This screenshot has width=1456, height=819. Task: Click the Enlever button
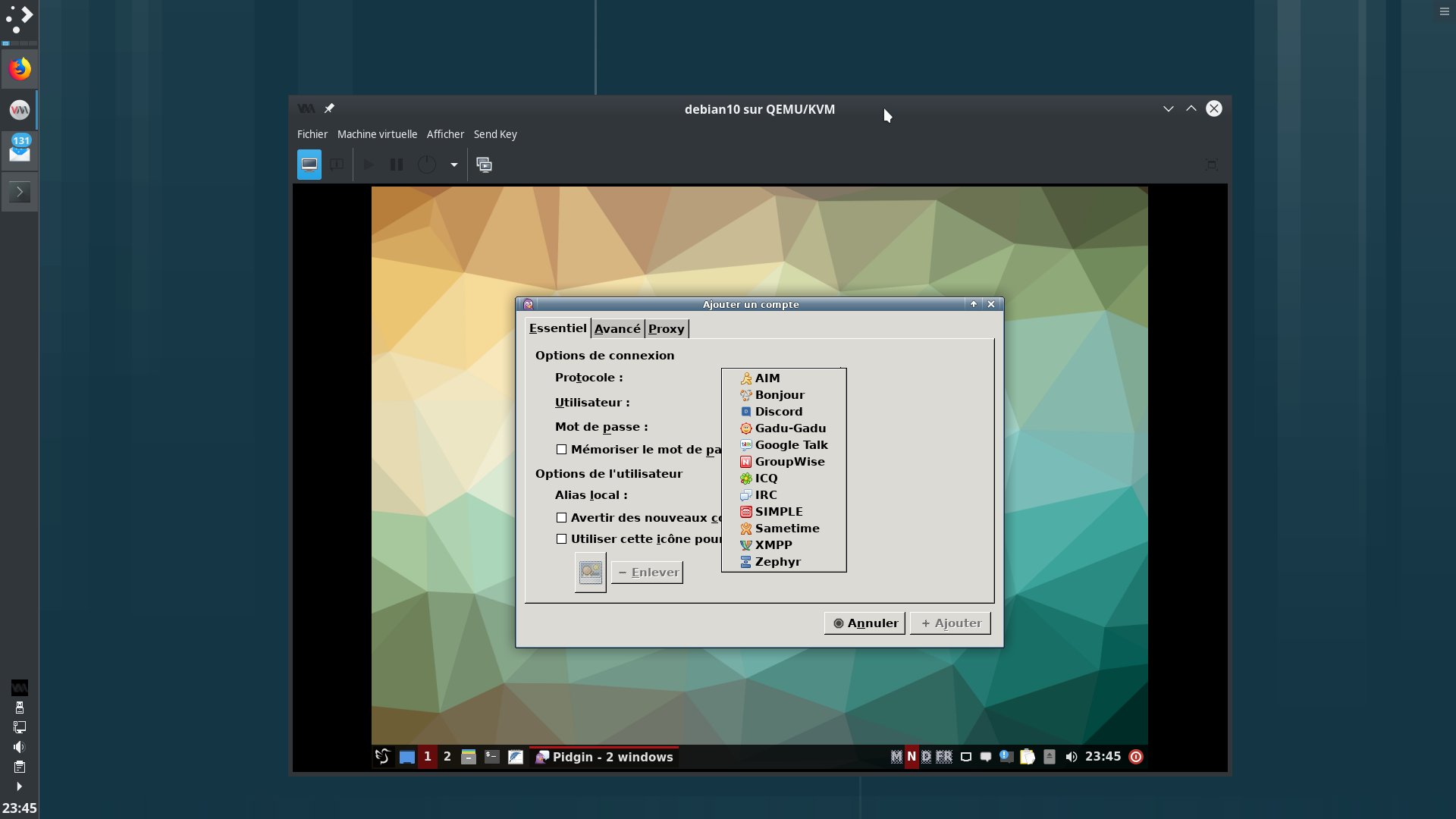[x=648, y=573]
